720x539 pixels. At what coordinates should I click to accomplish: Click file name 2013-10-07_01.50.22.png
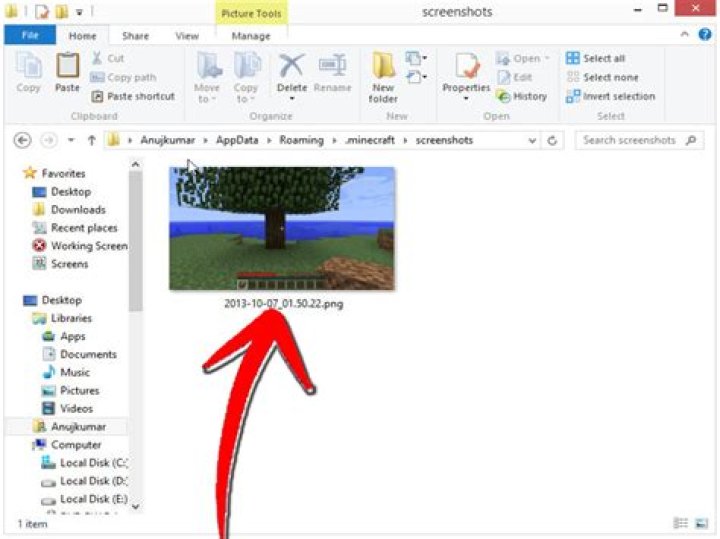(x=283, y=303)
